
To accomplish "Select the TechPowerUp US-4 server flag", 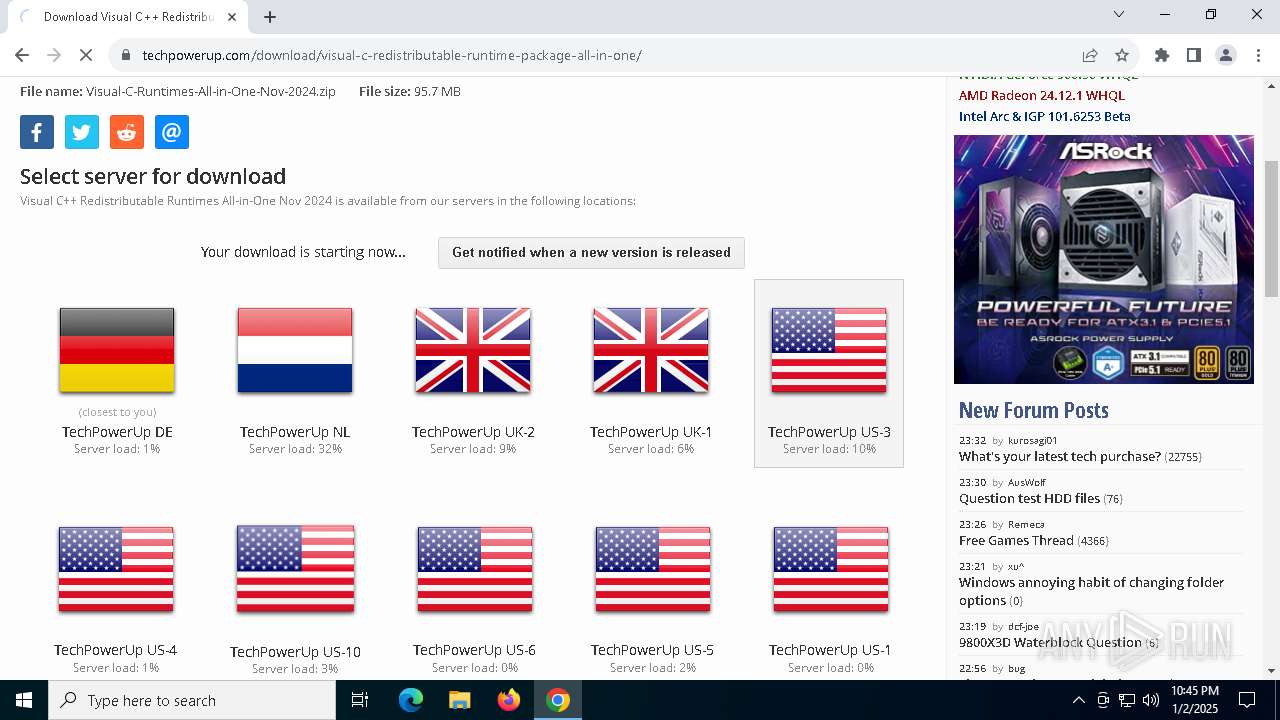I will point(116,569).
